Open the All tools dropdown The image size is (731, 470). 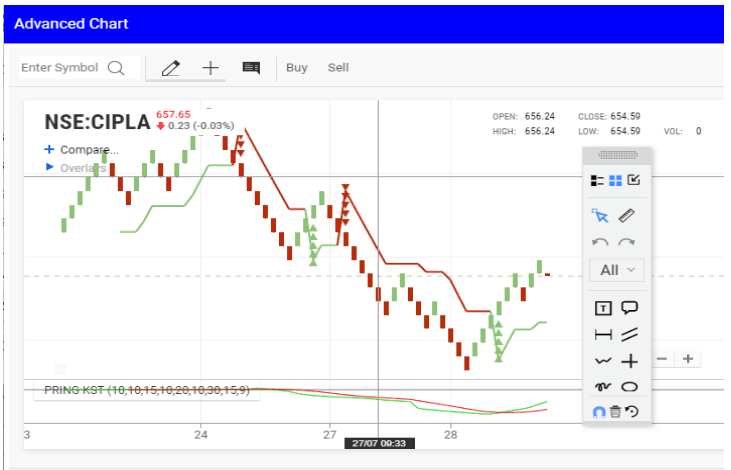(617, 270)
